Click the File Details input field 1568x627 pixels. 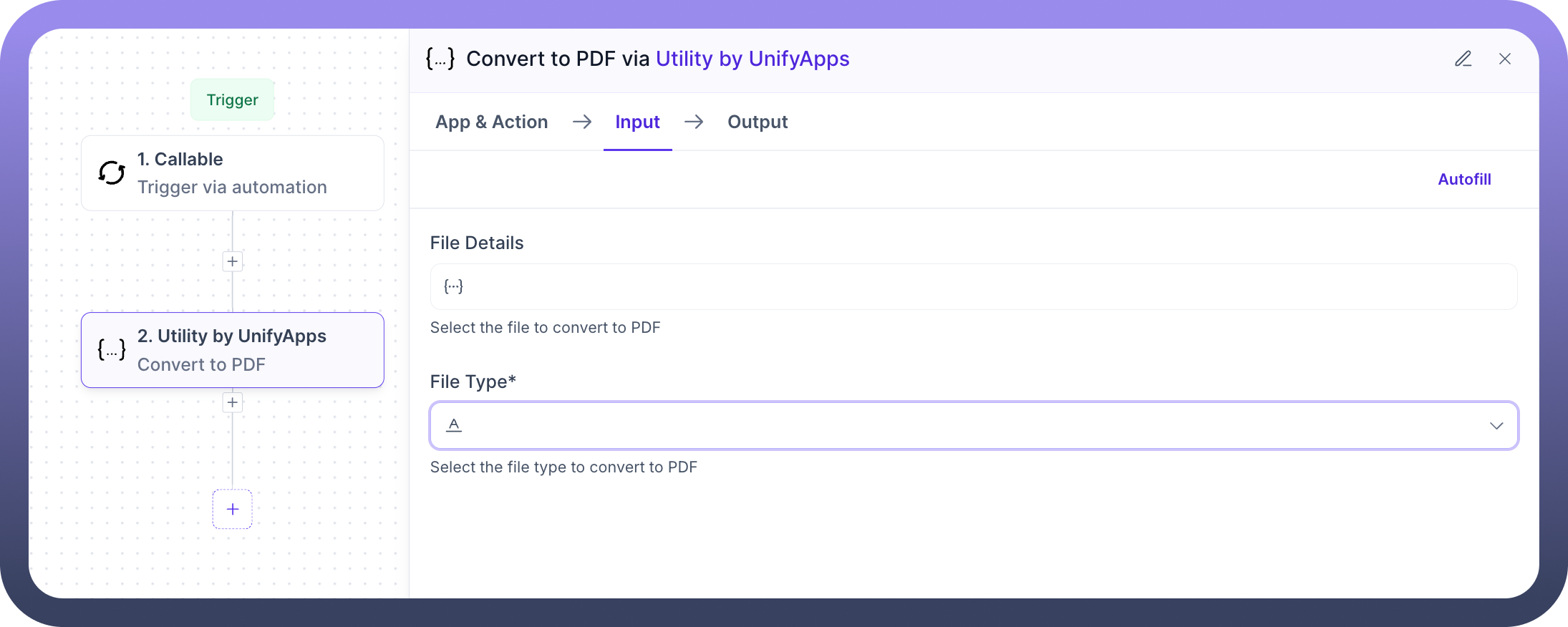974,286
